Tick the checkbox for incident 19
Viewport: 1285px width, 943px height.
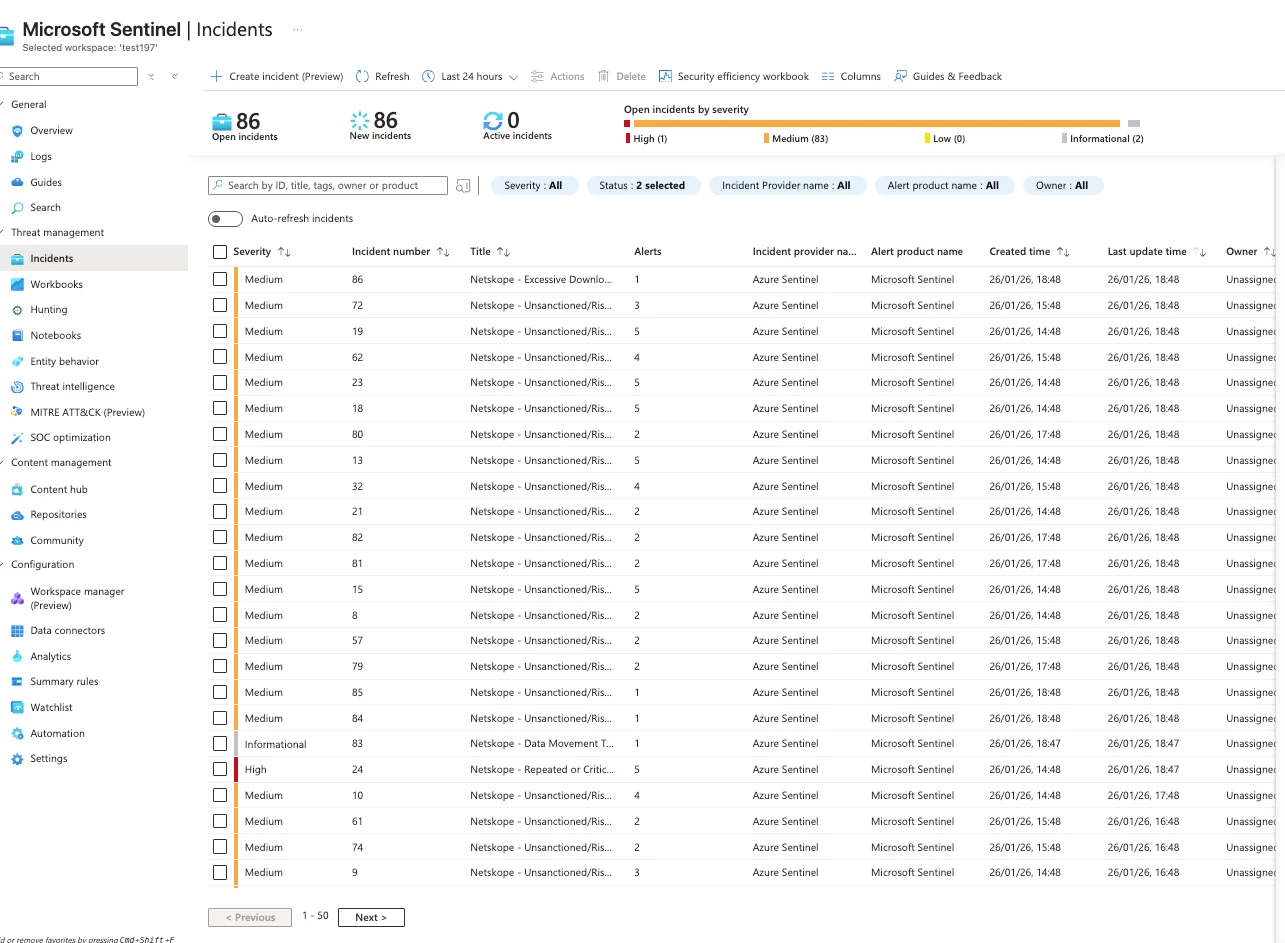[x=220, y=331]
